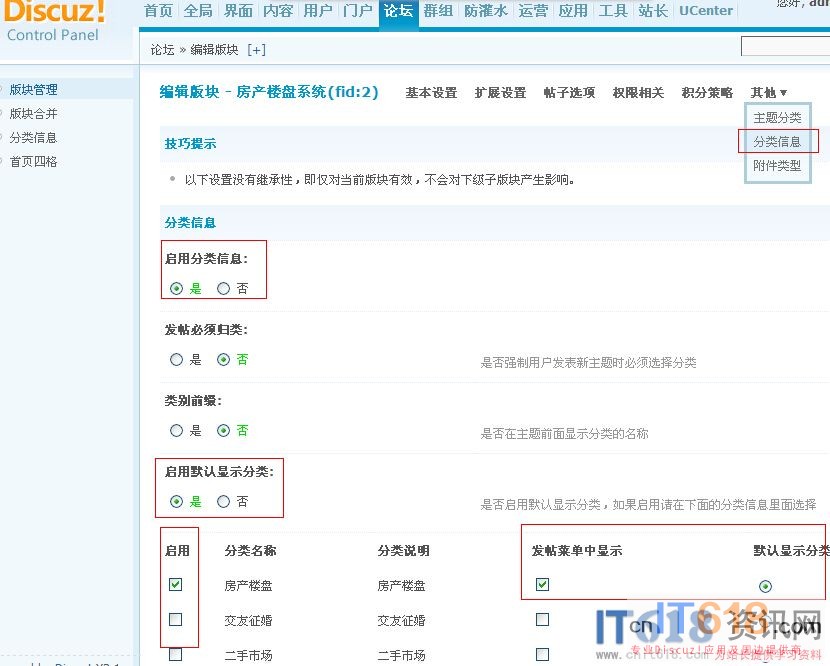Screen dimensions: 830x666
Task: Set 发帖必须归类 to 是
Action: click(x=177, y=360)
